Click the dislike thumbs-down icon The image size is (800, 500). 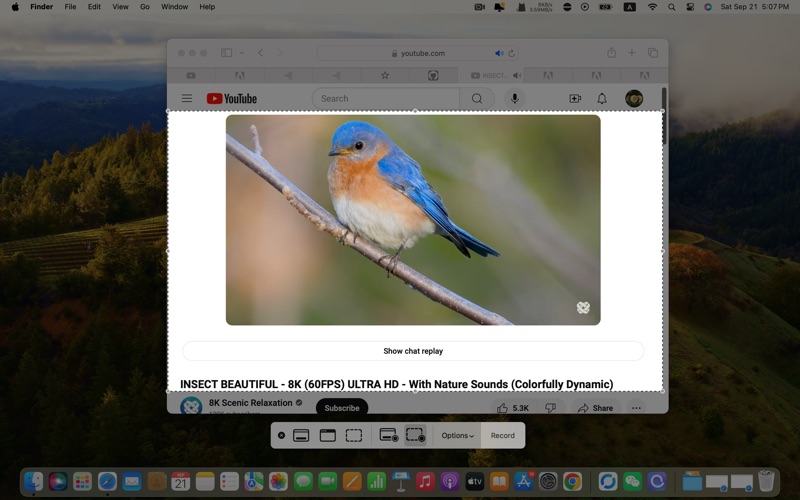click(x=551, y=408)
